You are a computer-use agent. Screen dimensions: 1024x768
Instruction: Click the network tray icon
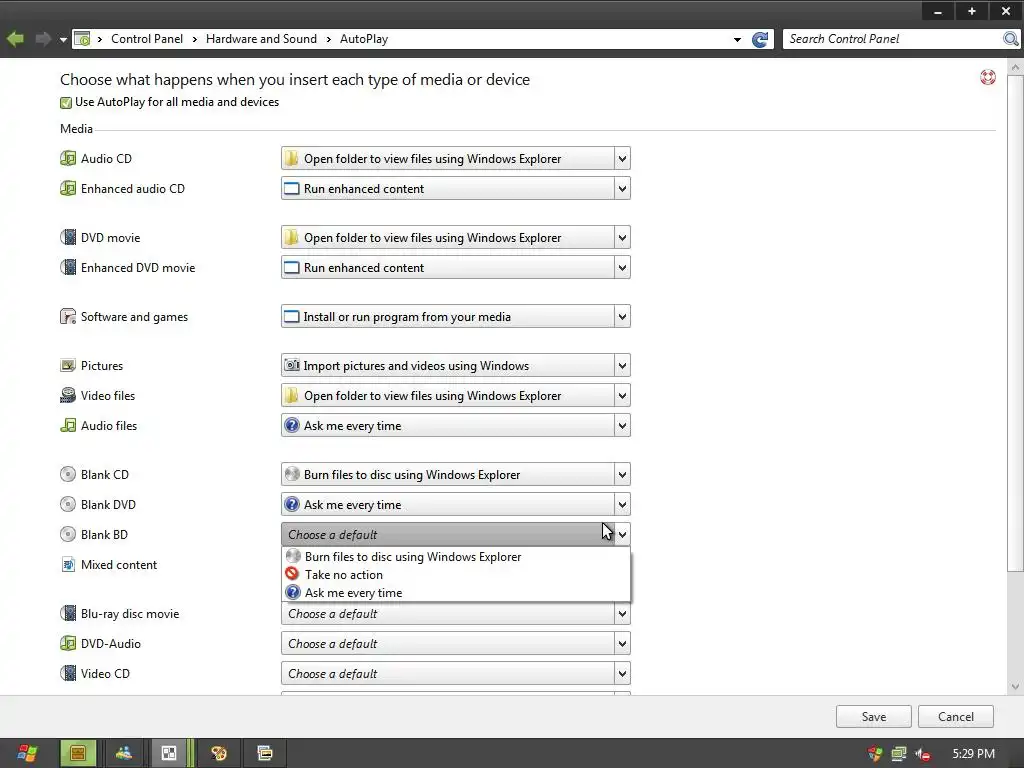[899, 754]
